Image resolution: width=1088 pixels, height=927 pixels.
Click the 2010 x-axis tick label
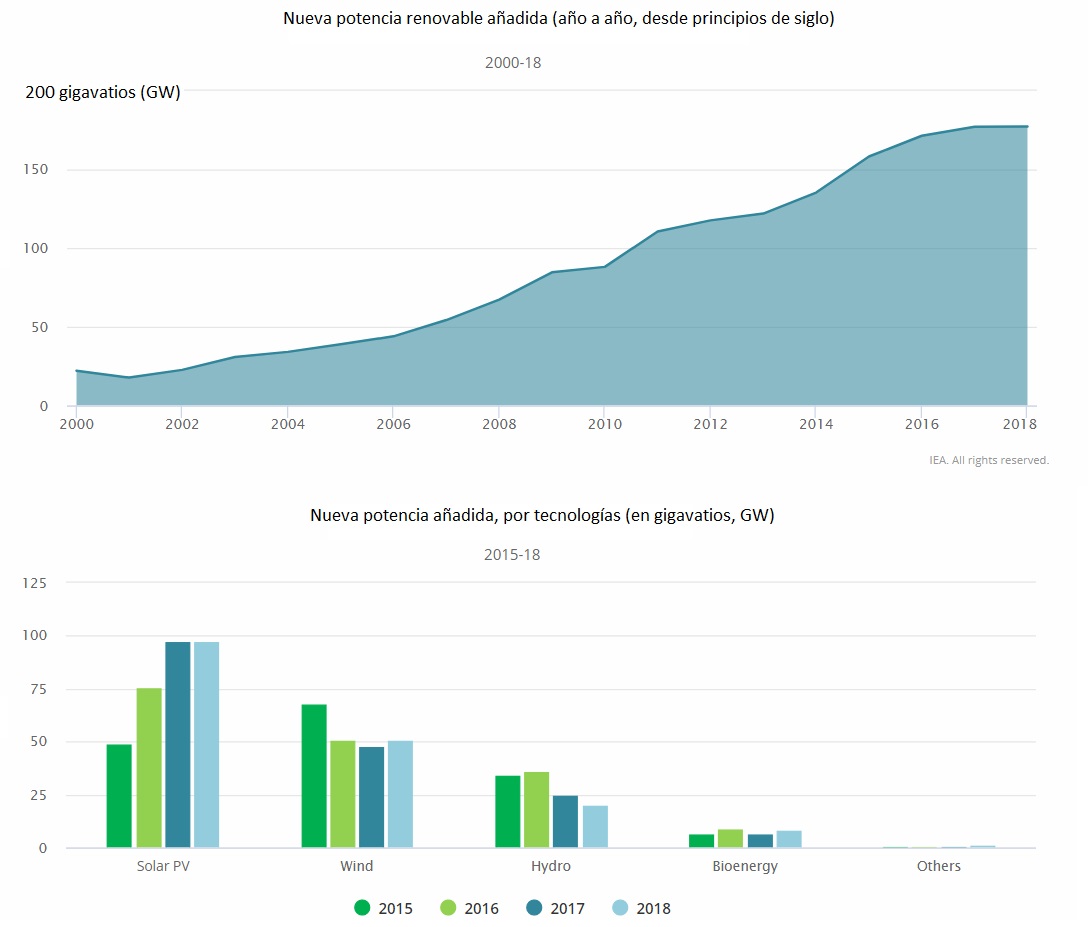point(604,424)
